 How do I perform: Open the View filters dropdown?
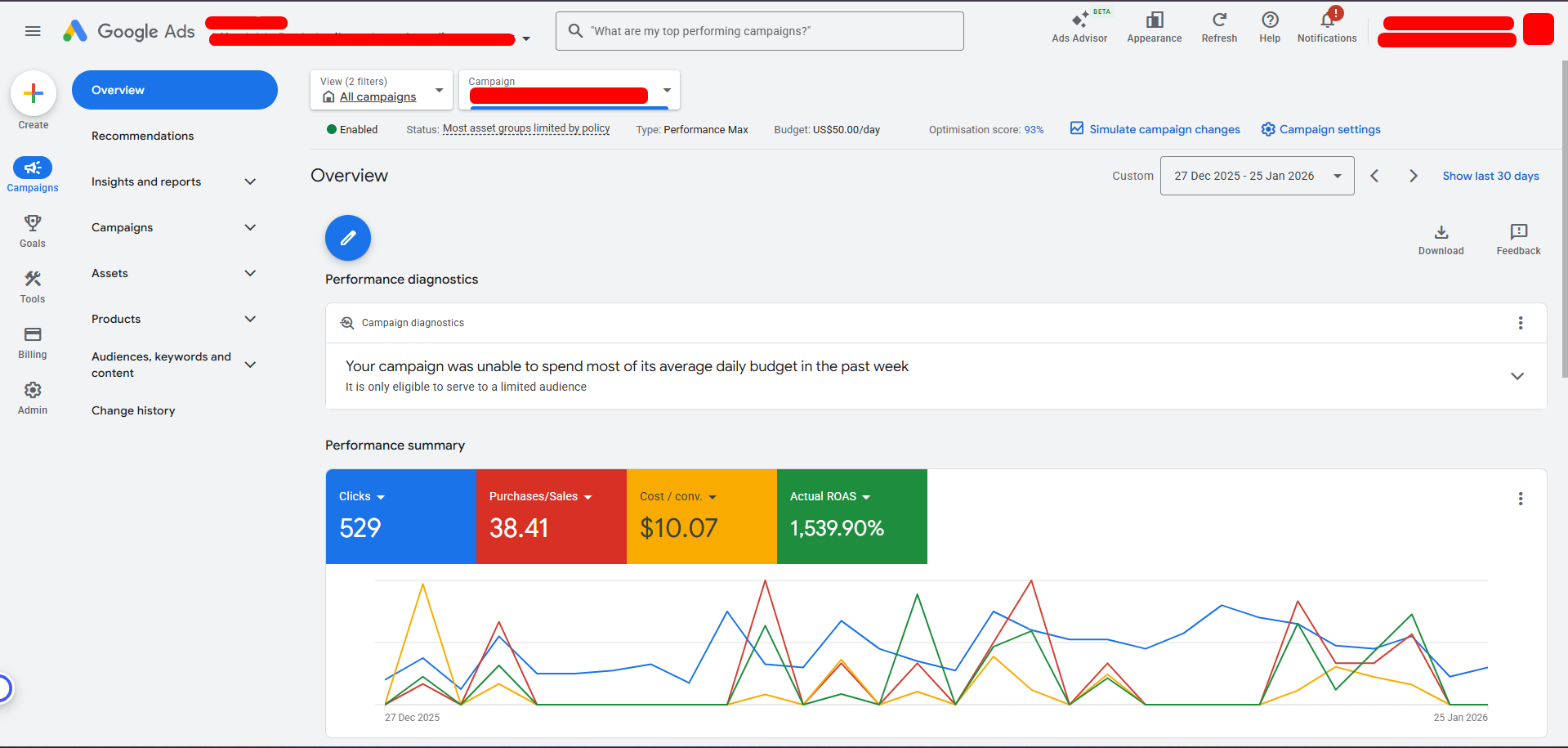[x=381, y=90]
